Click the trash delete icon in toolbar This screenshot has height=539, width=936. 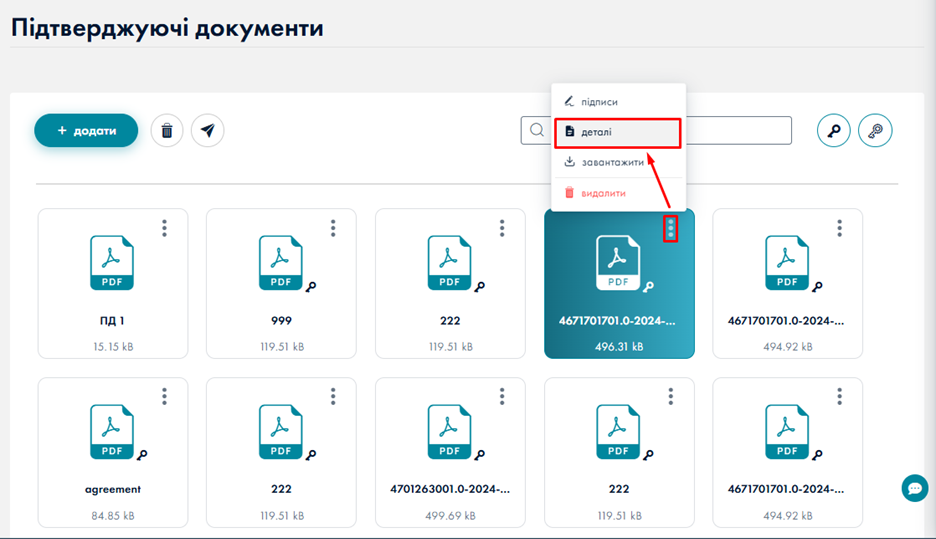[x=167, y=131]
